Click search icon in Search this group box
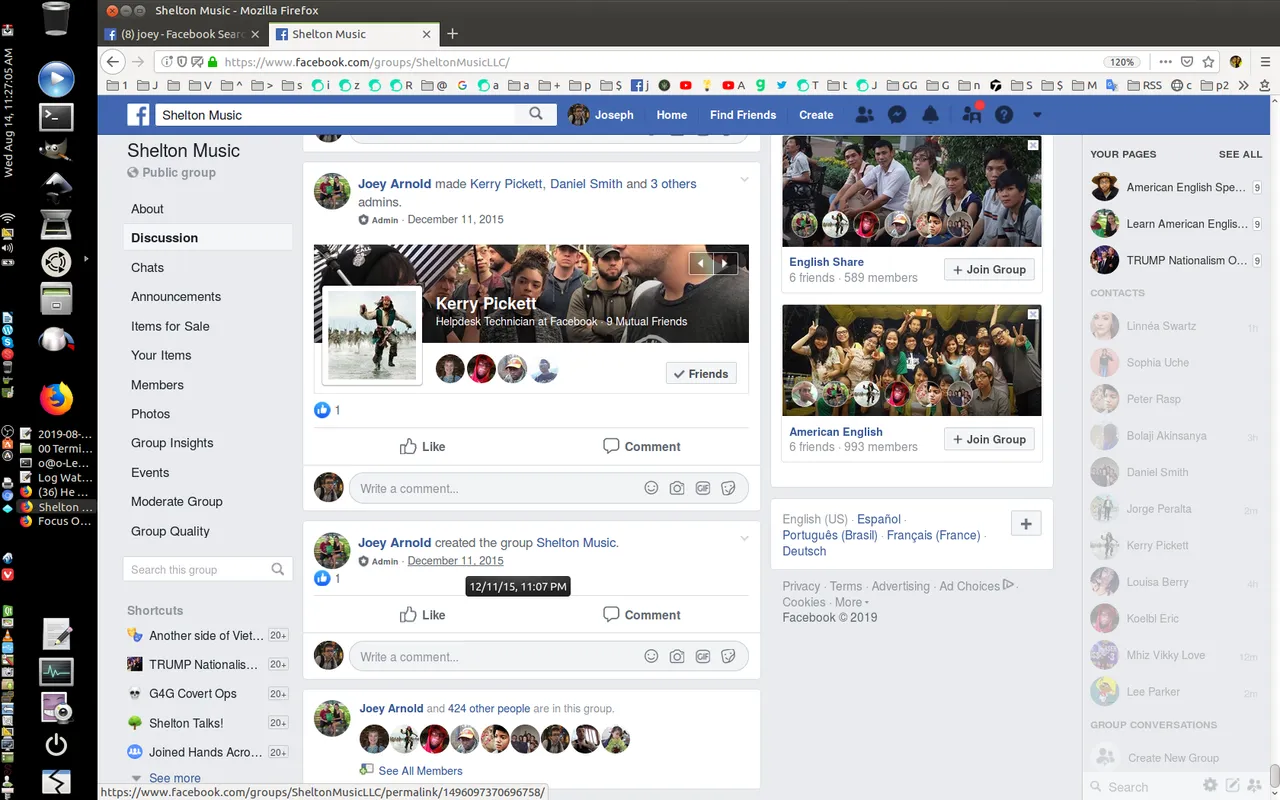This screenshot has width=1280, height=800. pos(277,569)
